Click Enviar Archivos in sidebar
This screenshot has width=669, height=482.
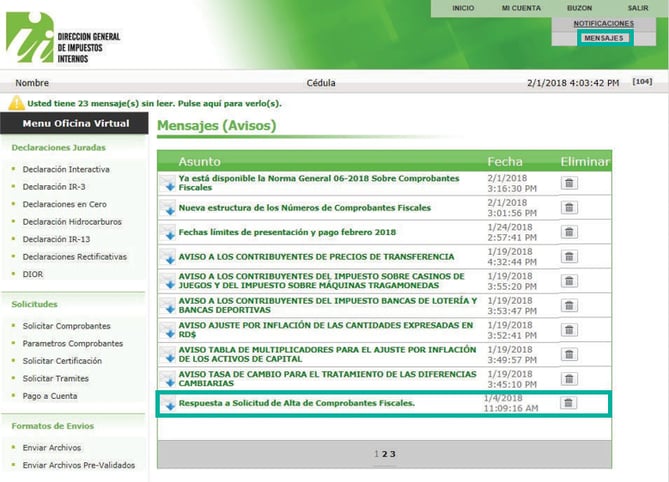[x=52, y=448]
